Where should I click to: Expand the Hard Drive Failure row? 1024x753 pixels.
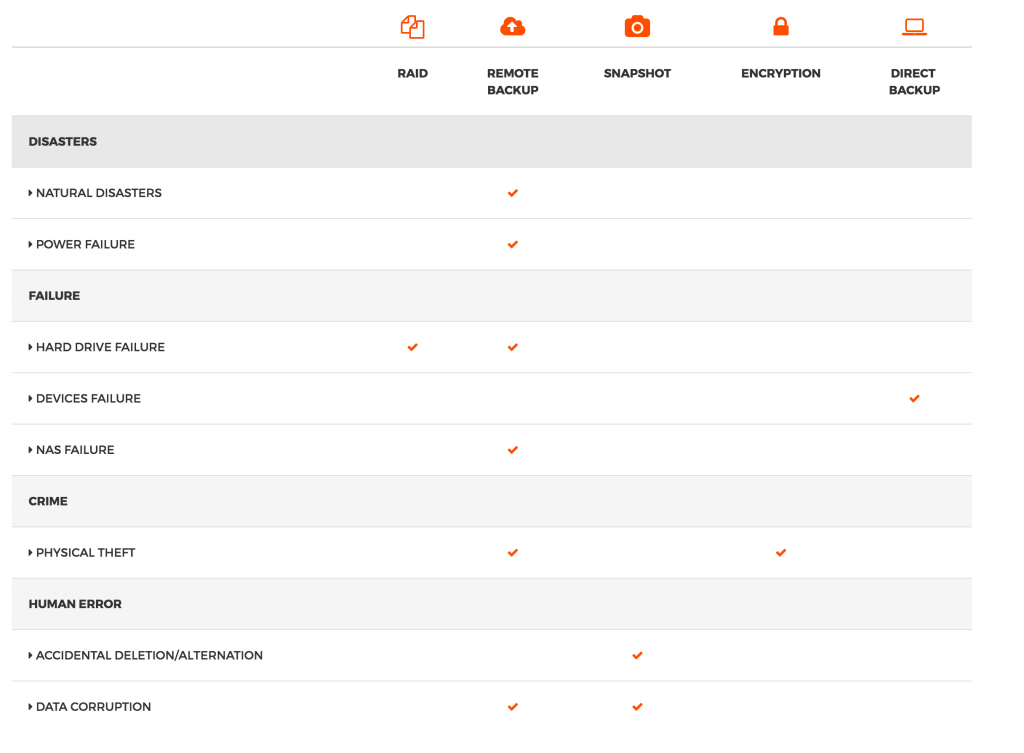coord(99,347)
